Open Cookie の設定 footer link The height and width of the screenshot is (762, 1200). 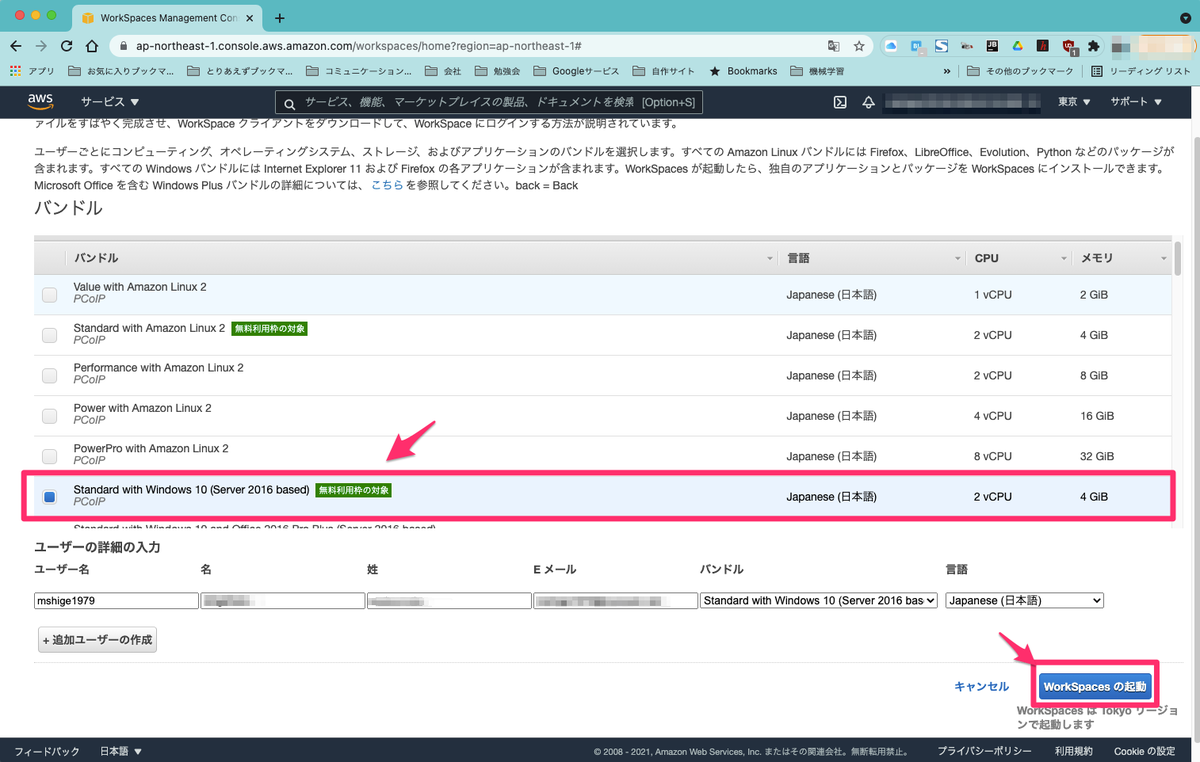[1145, 751]
